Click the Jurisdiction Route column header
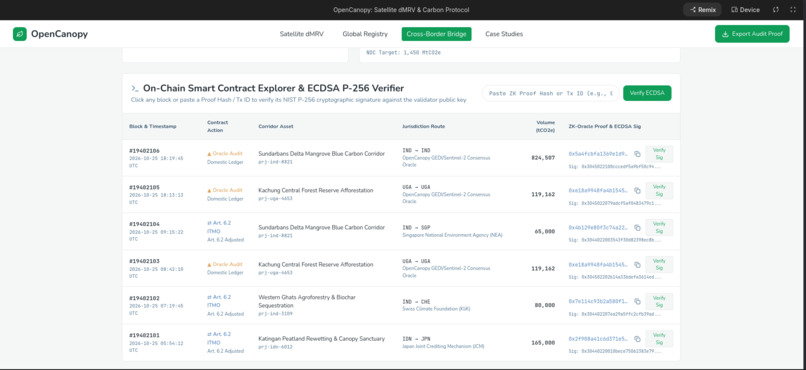806x370 pixels. pos(424,126)
